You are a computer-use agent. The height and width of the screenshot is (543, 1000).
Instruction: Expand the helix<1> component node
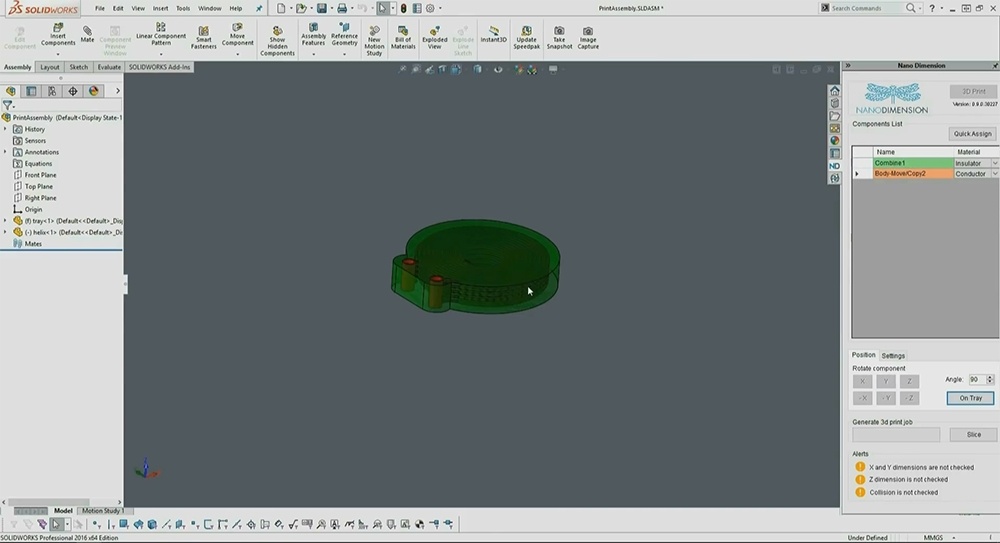point(5,232)
